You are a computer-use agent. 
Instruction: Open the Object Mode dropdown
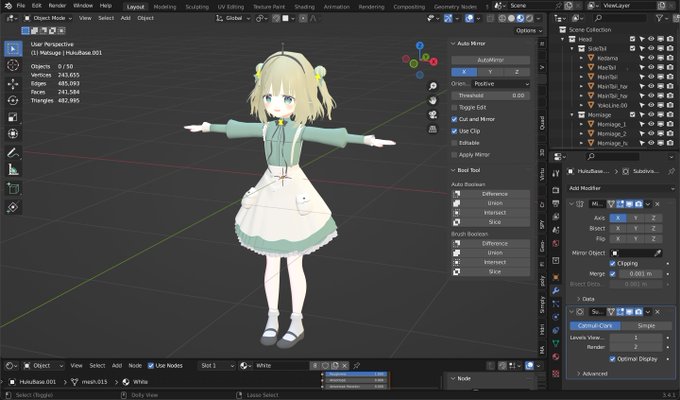(48, 18)
